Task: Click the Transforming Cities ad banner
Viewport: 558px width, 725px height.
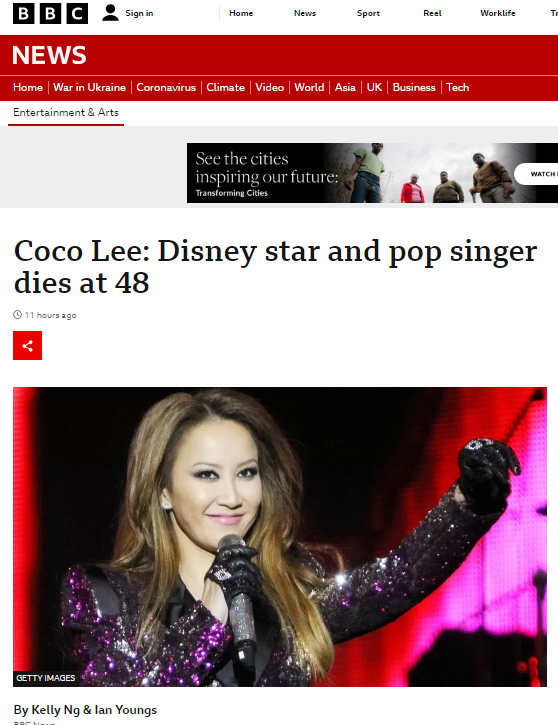Action: tap(372, 173)
